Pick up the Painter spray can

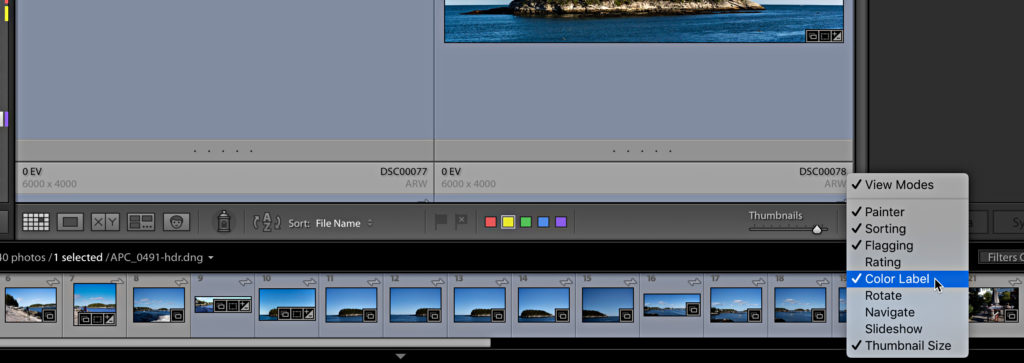coord(224,221)
